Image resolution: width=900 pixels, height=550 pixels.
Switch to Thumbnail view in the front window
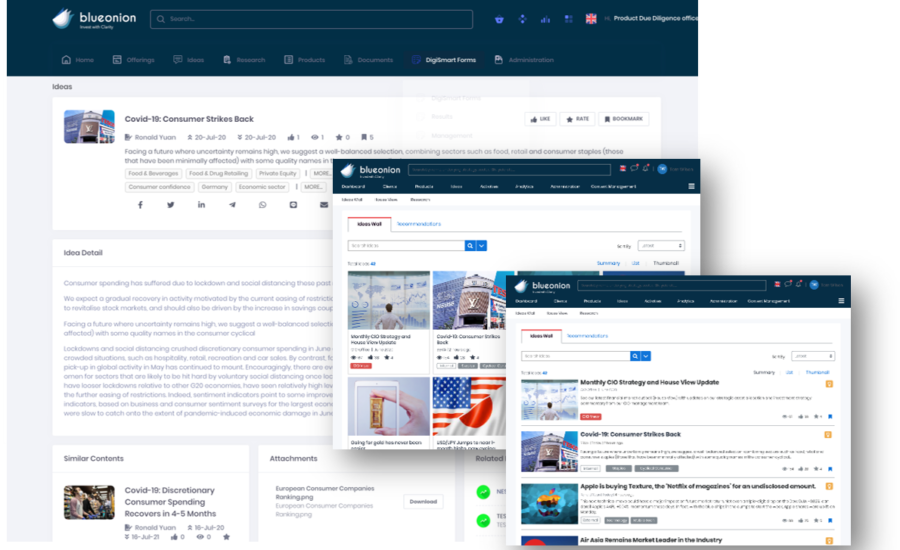(x=817, y=372)
